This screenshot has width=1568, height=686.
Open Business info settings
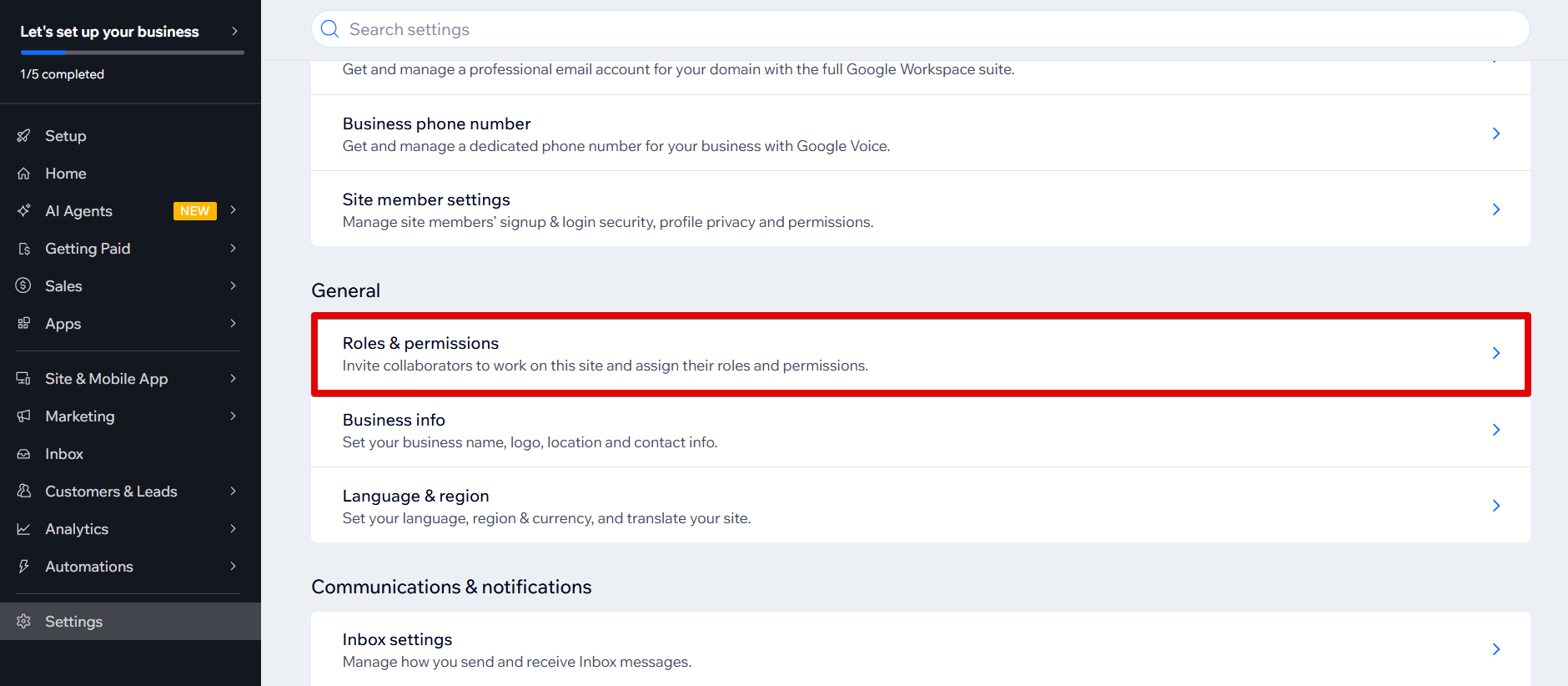pos(920,430)
